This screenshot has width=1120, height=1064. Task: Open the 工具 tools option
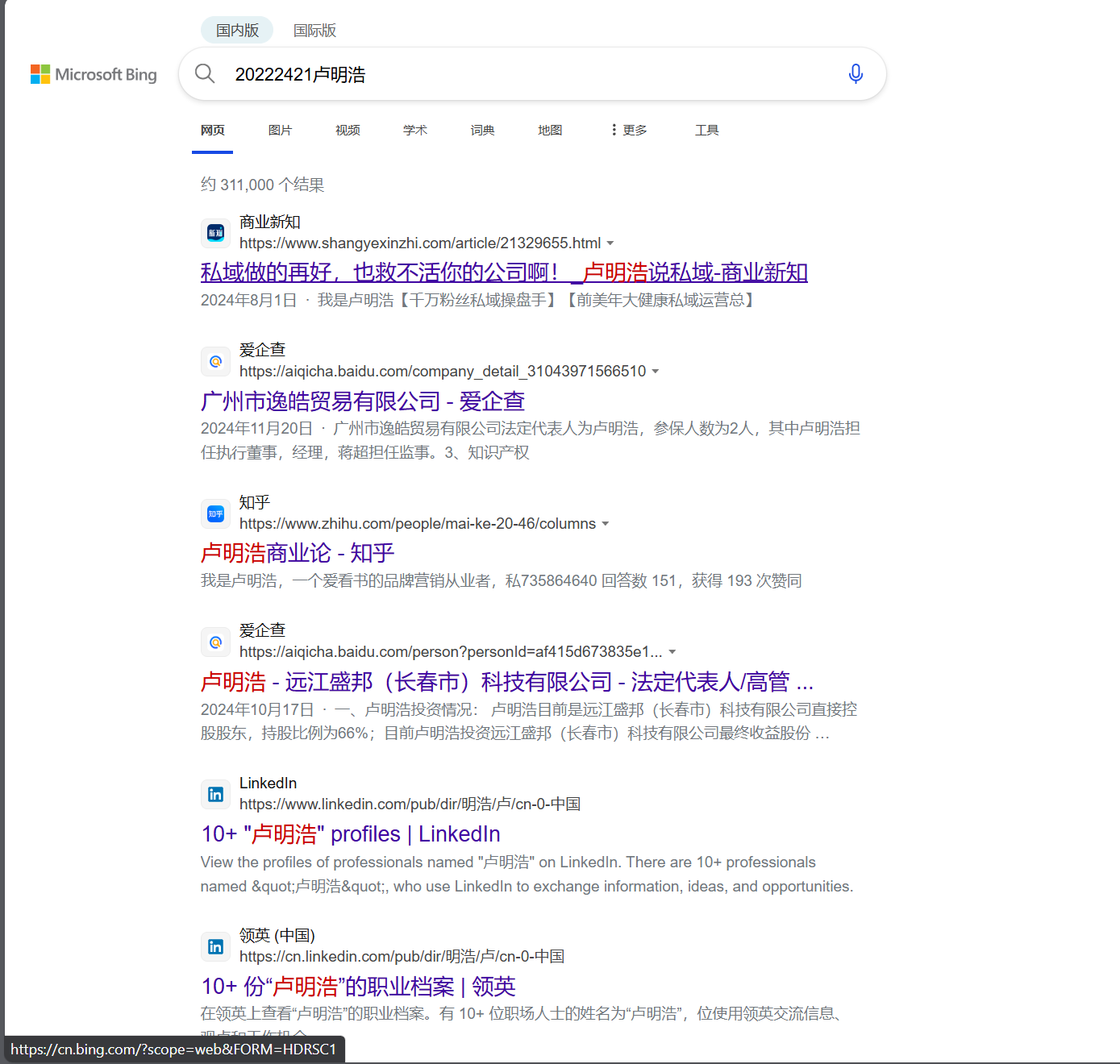706,130
